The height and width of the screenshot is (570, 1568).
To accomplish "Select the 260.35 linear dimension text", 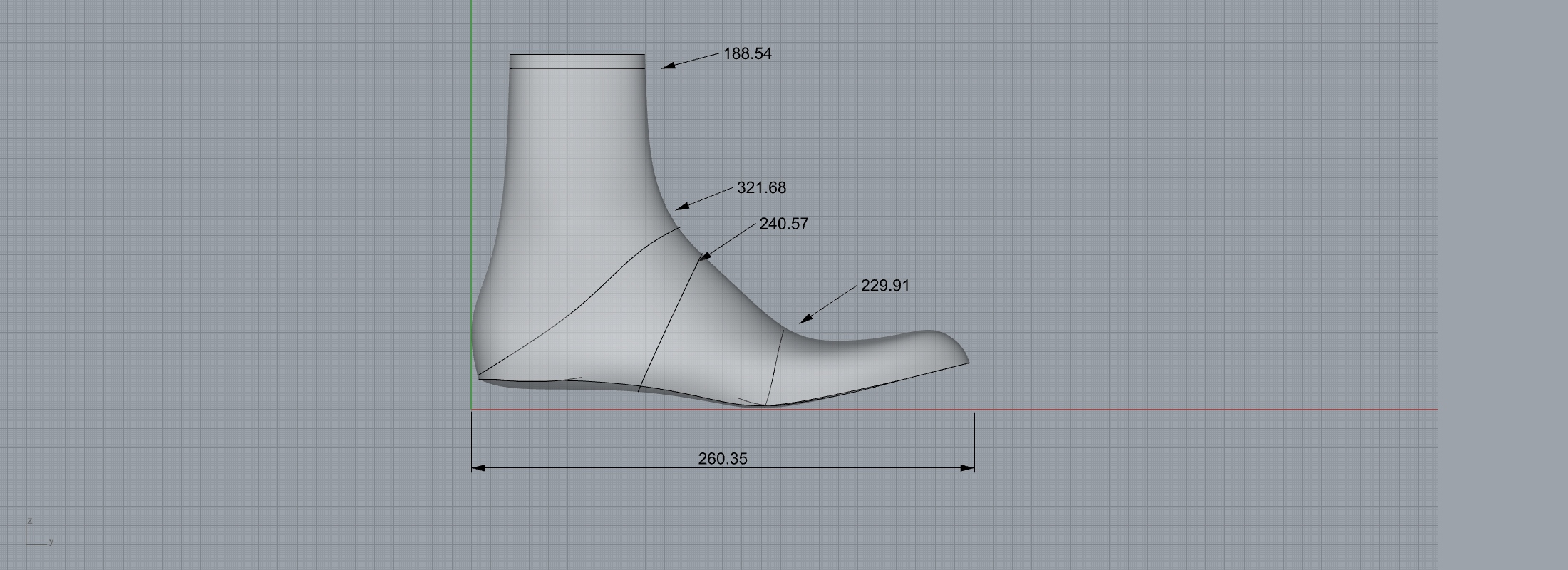I will [723, 459].
